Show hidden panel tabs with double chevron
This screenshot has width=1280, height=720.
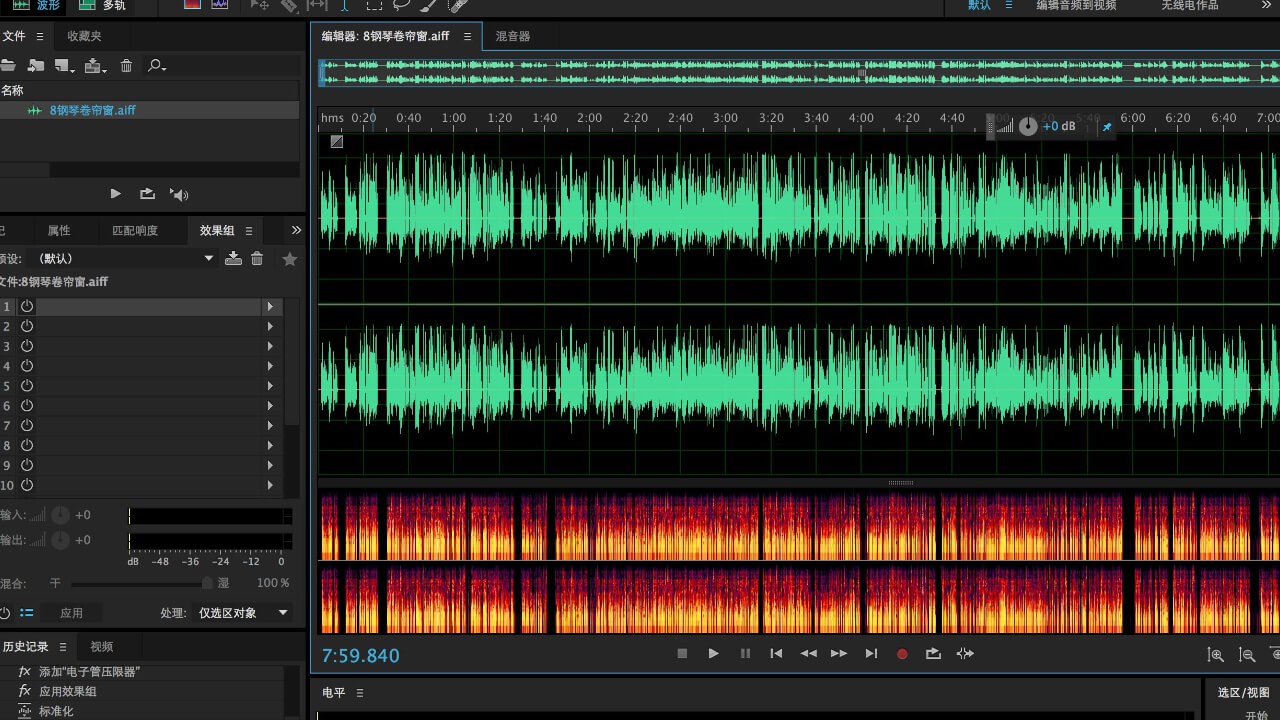click(x=296, y=230)
